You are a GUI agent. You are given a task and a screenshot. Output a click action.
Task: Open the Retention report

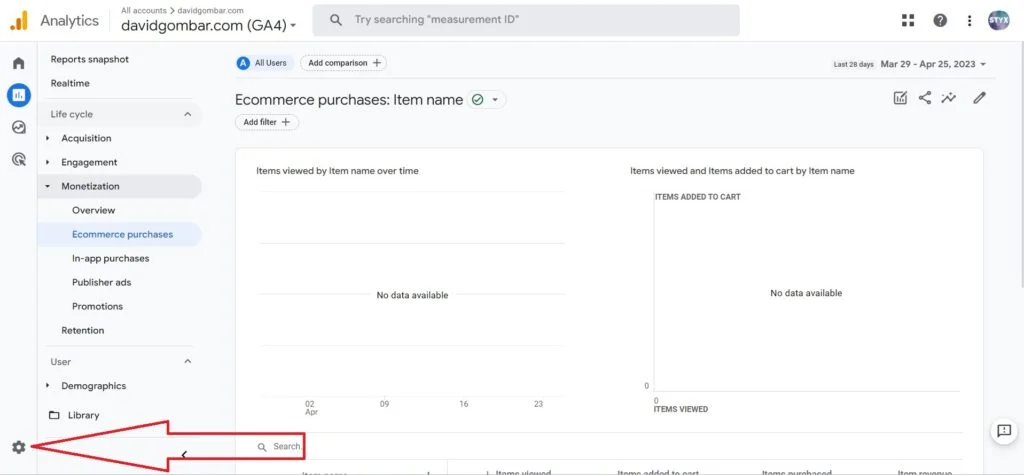pos(82,331)
